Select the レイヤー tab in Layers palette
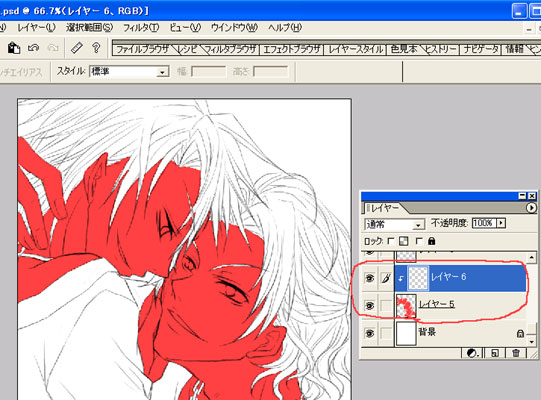Image resolution: width=541 pixels, height=400 pixels. pos(385,208)
